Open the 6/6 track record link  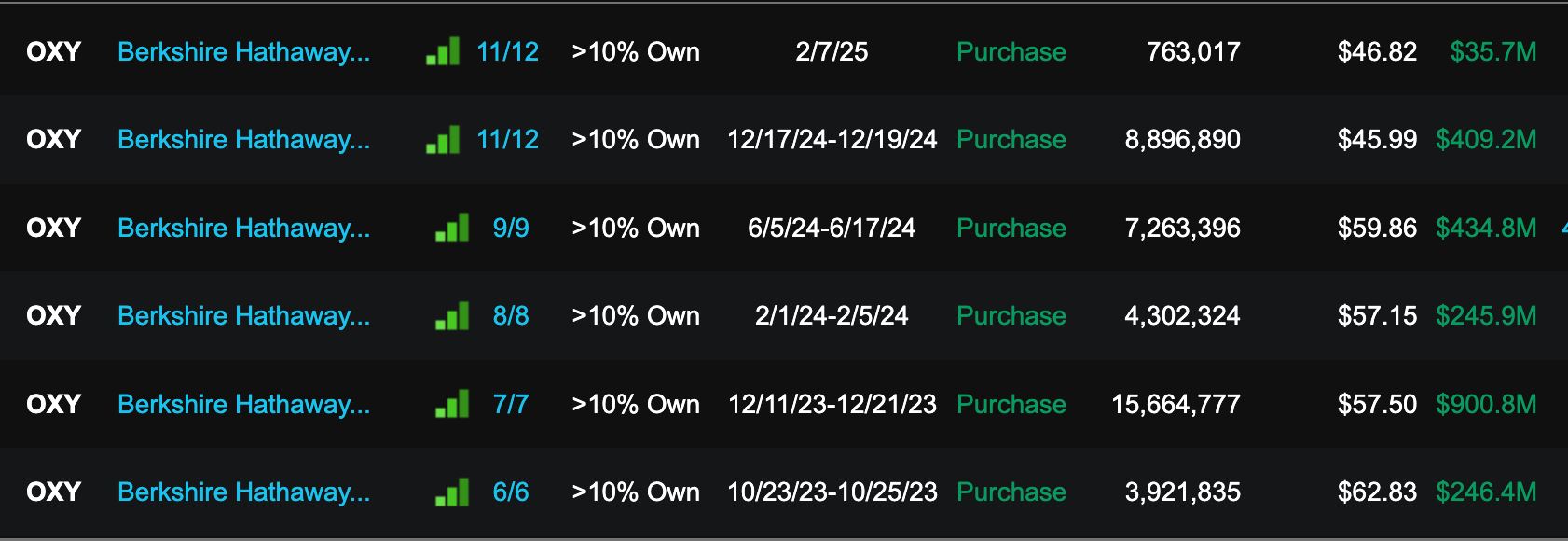click(x=511, y=492)
